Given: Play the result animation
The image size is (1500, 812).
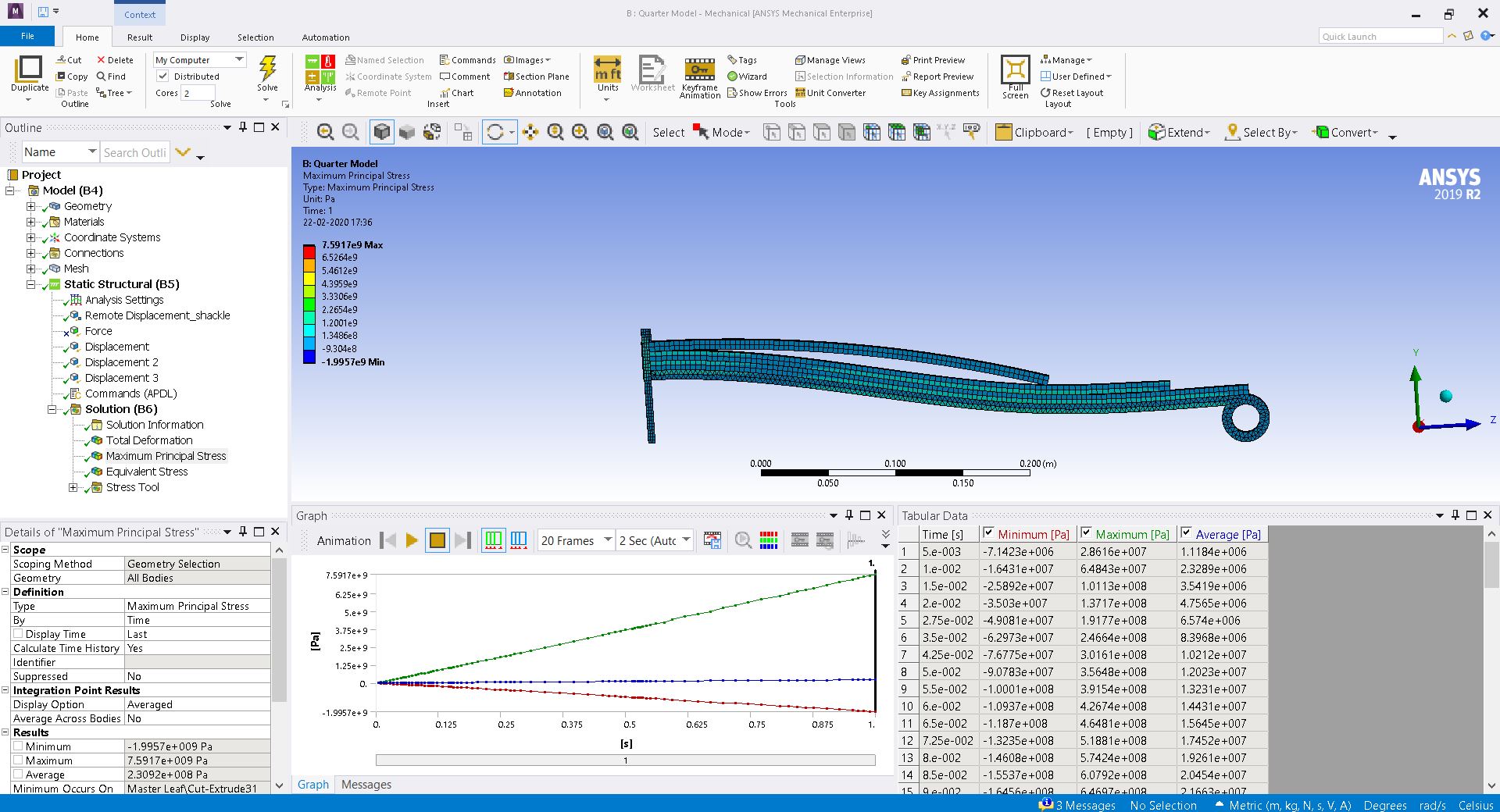Looking at the screenshot, I should [412, 540].
